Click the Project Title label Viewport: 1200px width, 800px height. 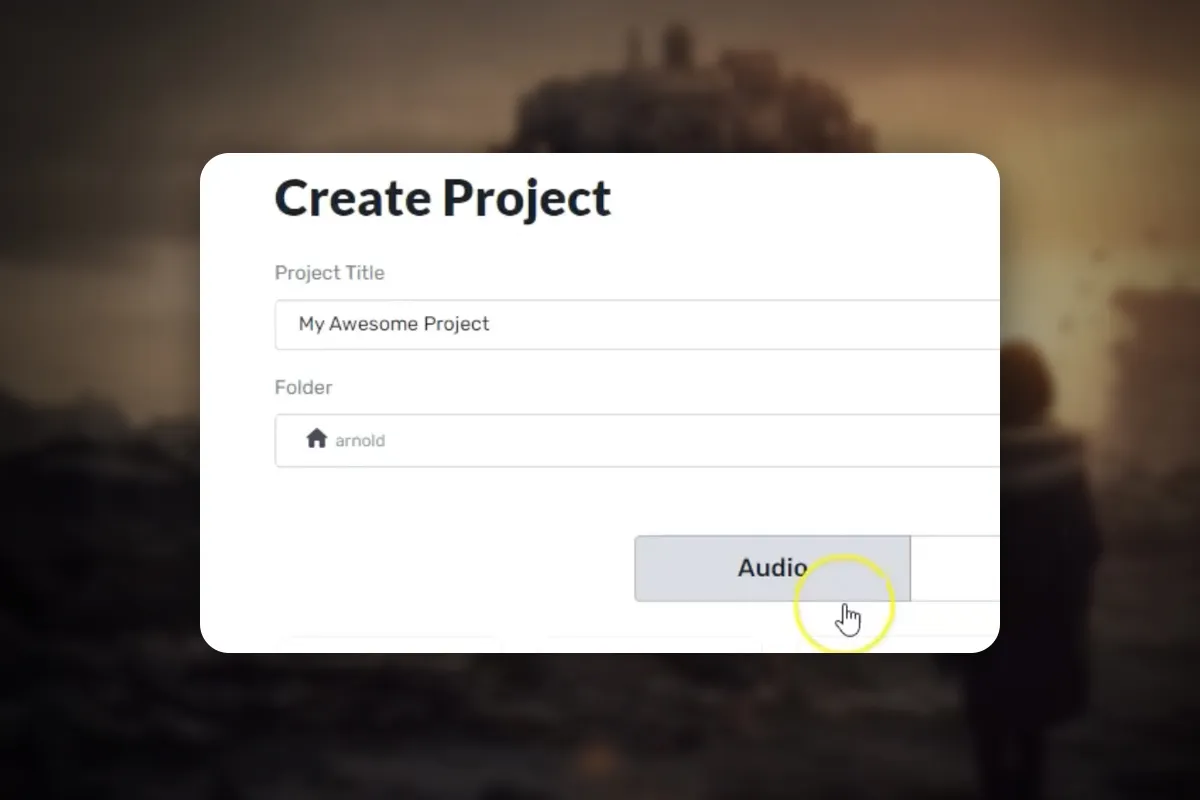(x=329, y=272)
